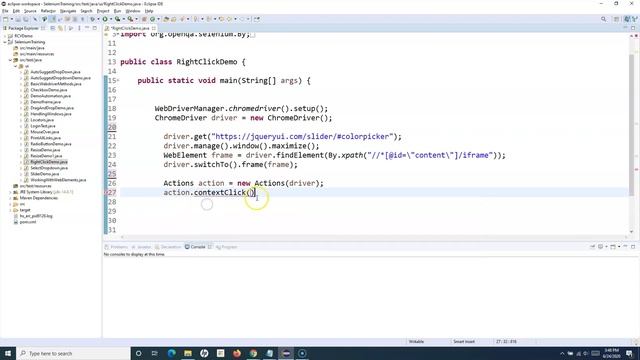Select DemoAutomation.java file
This screenshot has width=640, height=360.
(x=51, y=96)
